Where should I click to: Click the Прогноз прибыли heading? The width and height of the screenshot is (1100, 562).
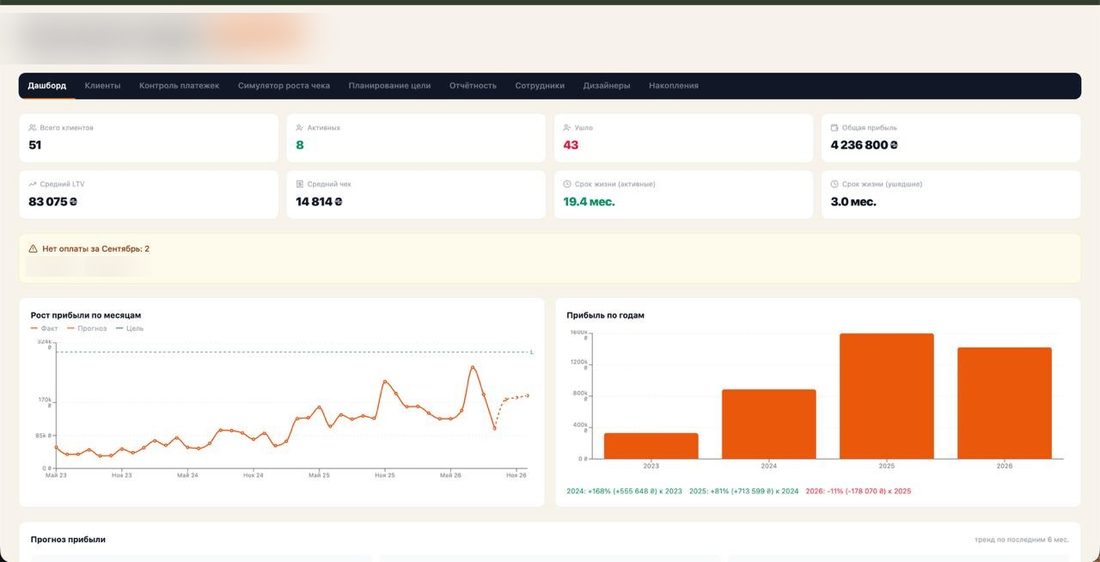pos(68,540)
